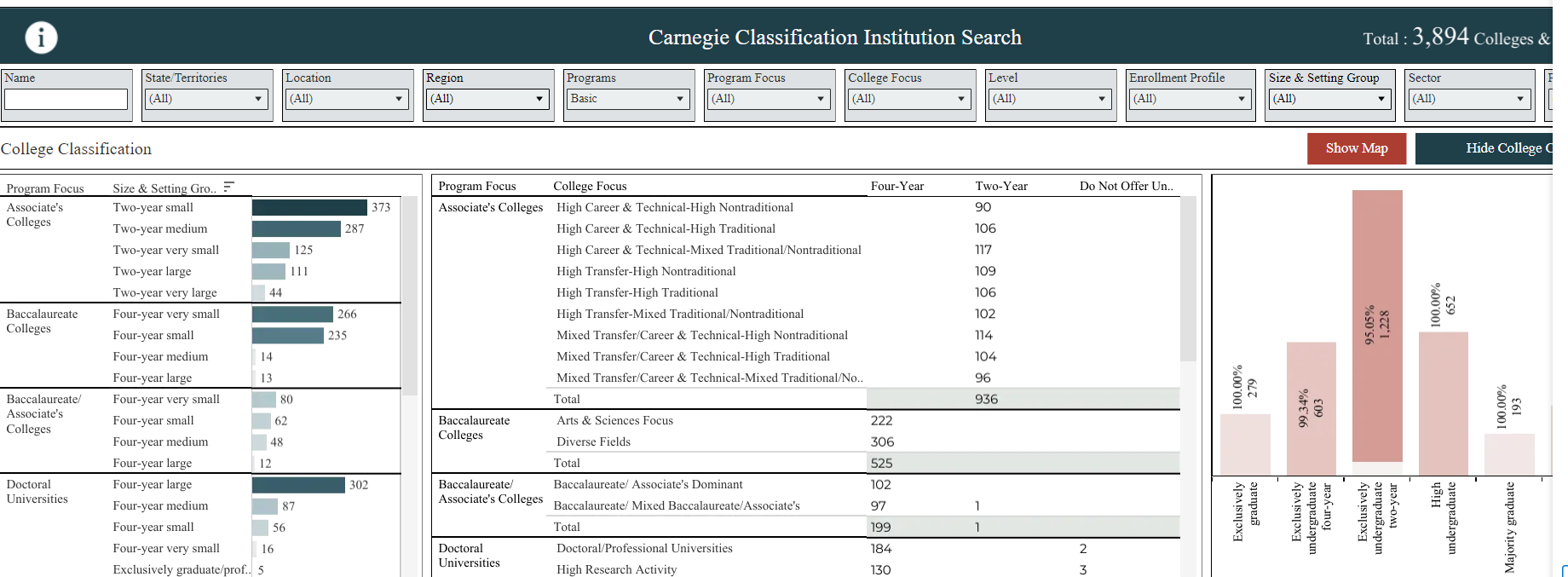1568x577 pixels.
Task: Select the Two-year large bar (111)
Action: [268, 271]
